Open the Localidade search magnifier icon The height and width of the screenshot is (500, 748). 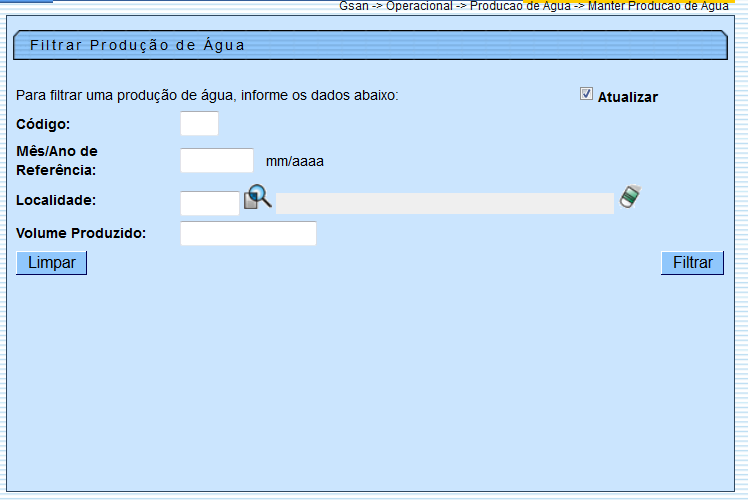(258, 197)
